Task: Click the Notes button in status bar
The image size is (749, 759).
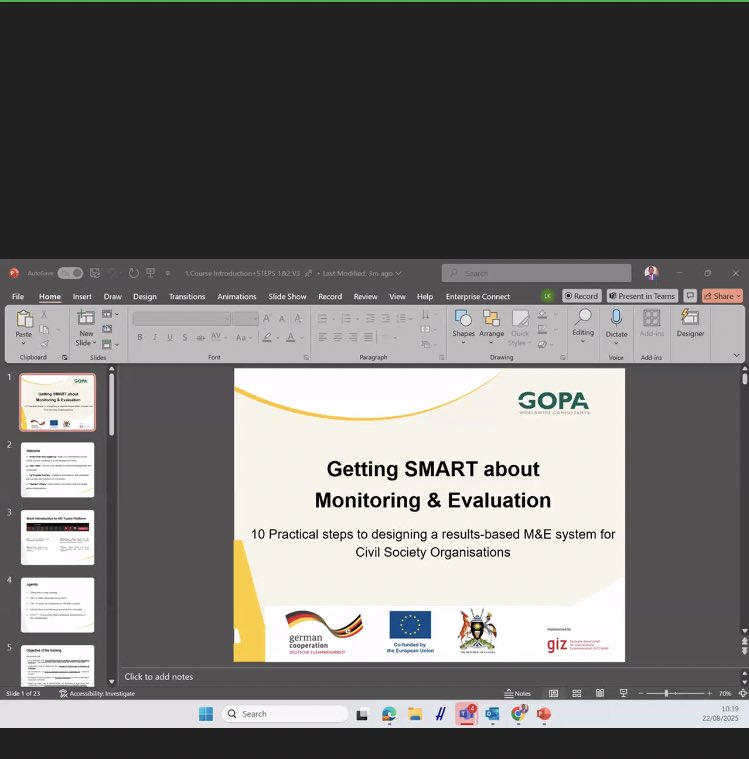Action: 518,693
